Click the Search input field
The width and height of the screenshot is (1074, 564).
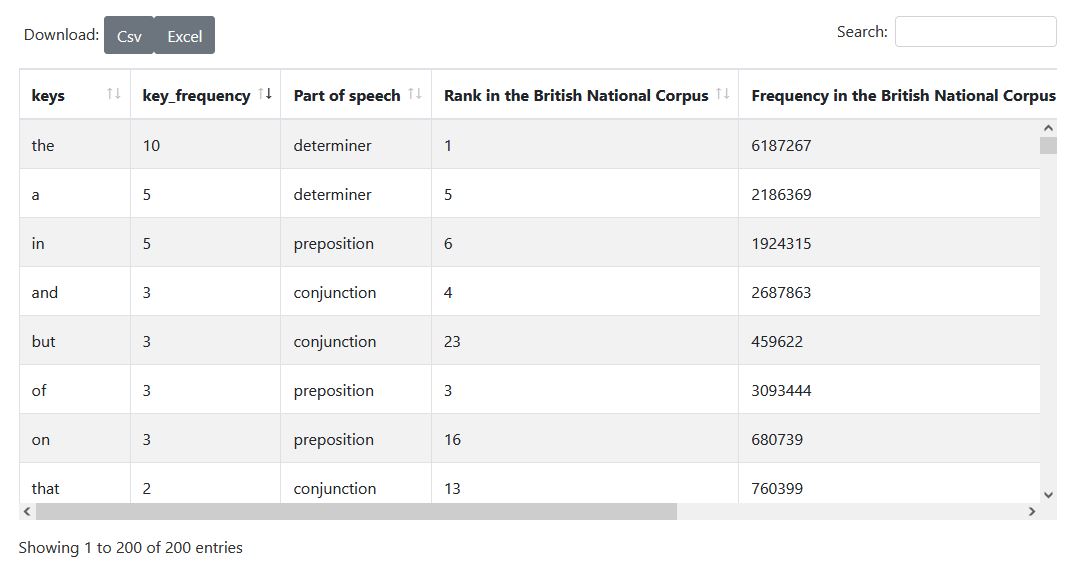point(975,32)
